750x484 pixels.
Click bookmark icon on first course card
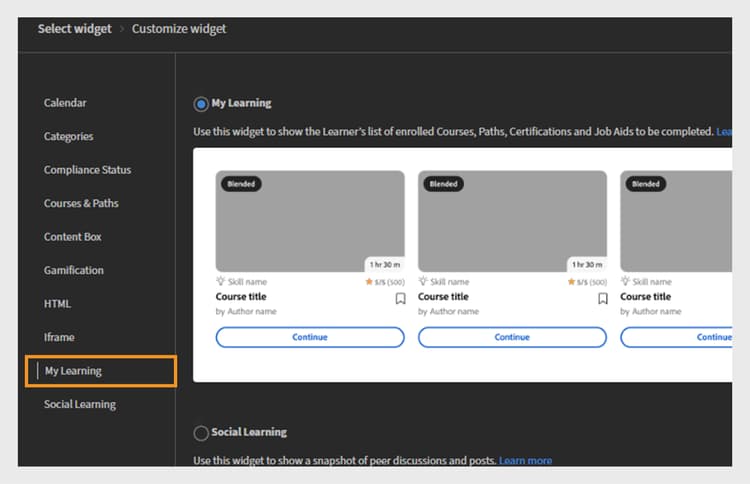pyautogui.click(x=400, y=298)
